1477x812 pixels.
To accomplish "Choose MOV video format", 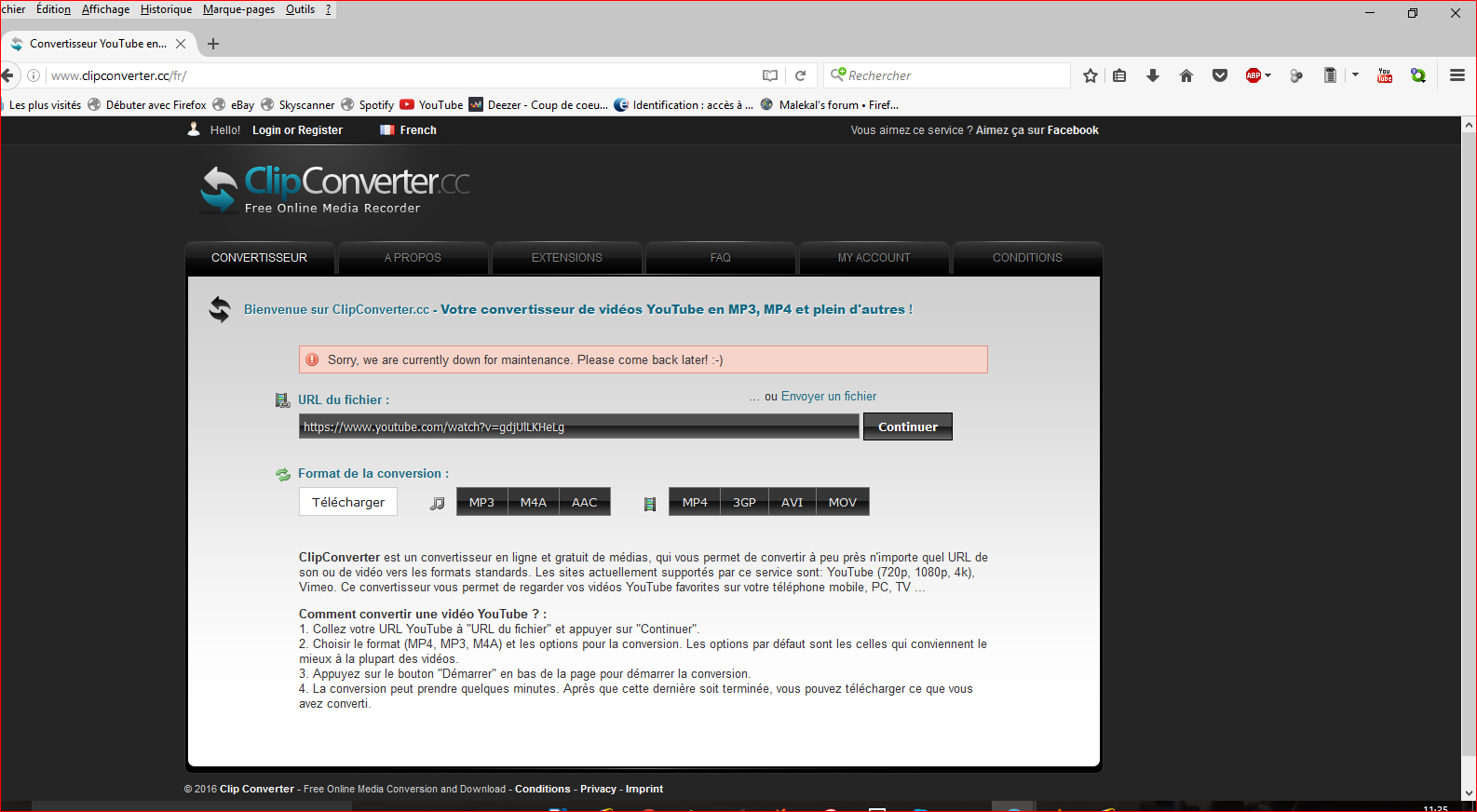I will pyautogui.click(x=843, y=502).
